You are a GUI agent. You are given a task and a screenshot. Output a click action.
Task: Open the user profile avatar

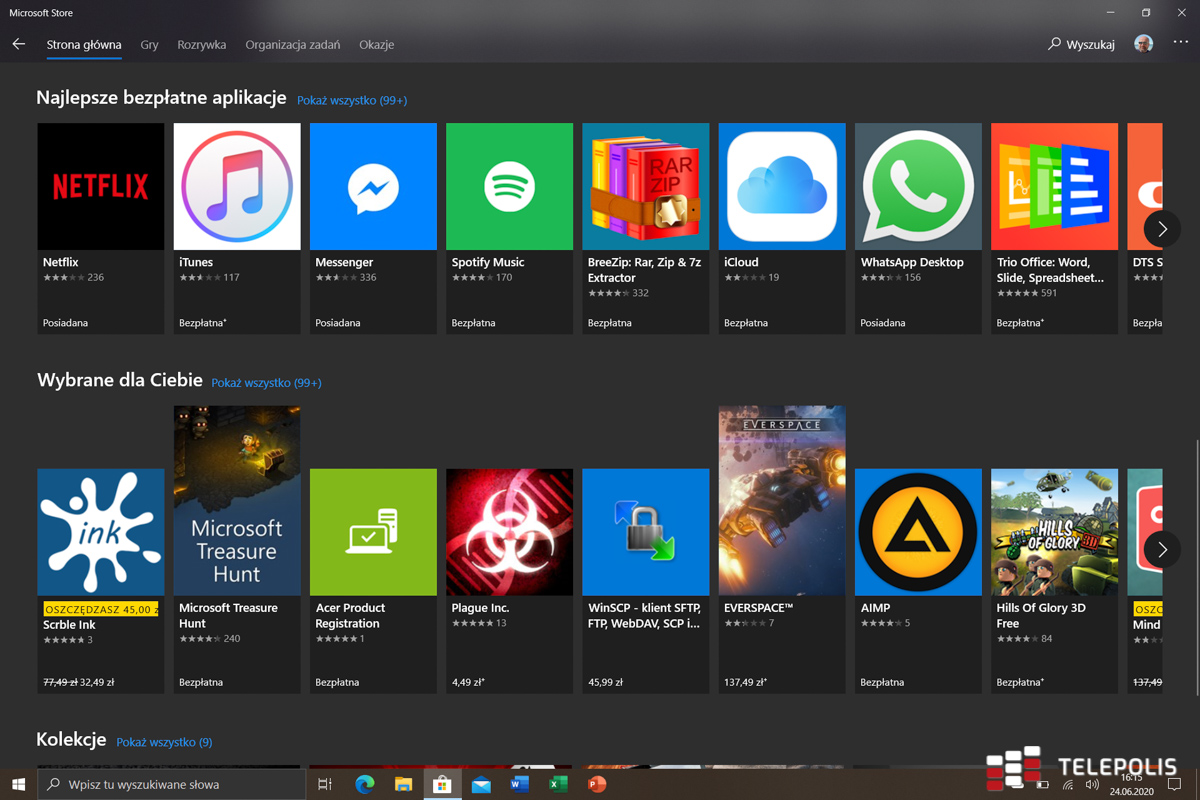1144,44
